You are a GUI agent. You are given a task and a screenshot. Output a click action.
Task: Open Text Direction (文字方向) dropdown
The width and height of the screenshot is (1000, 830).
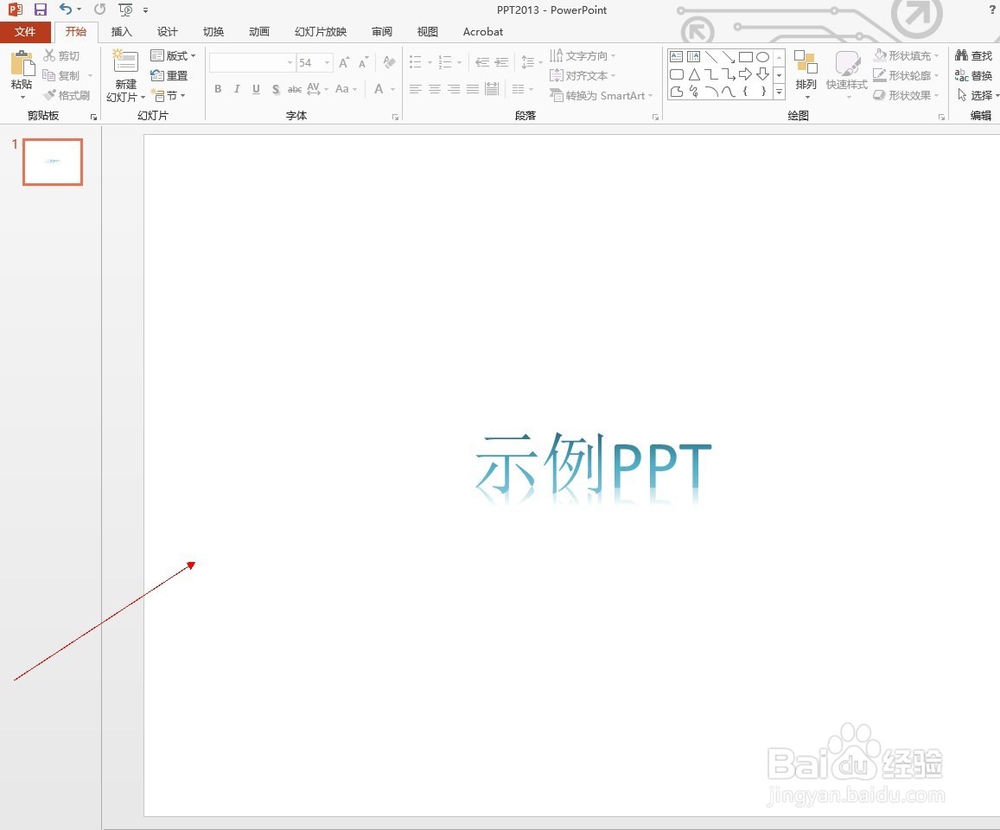[x=582, y=56]
